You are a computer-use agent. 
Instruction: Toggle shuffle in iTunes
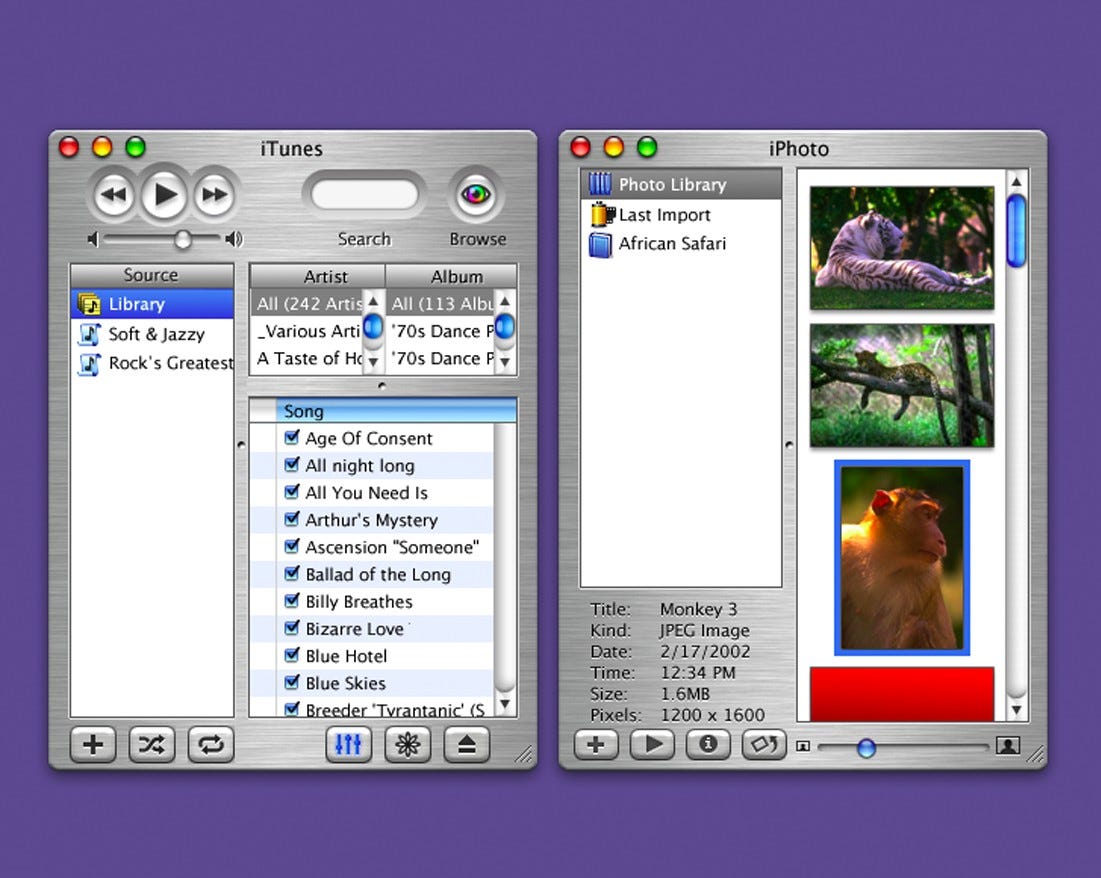click(x=152, y=745)
